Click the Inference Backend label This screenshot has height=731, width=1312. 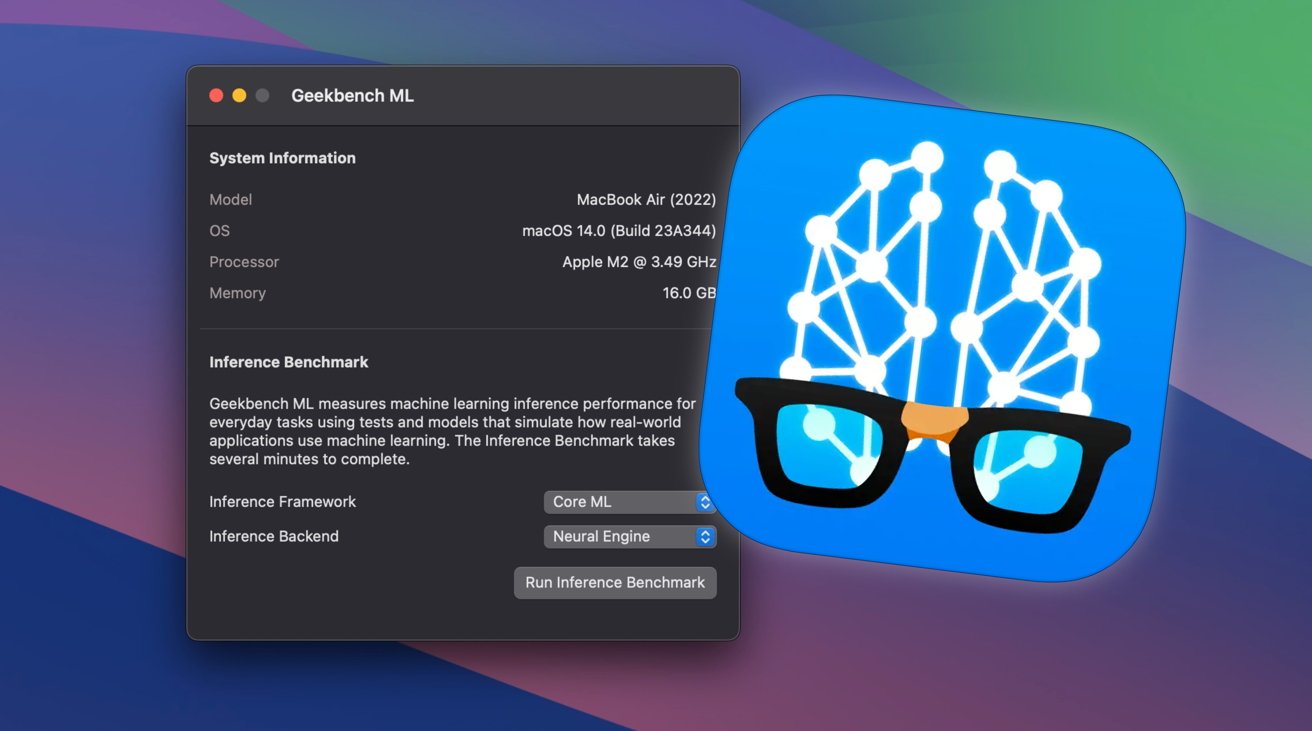point(273,537)
